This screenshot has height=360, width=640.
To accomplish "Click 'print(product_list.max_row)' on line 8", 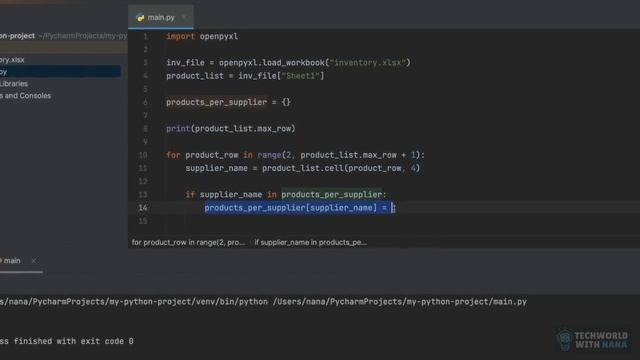I will coord(231,129).
